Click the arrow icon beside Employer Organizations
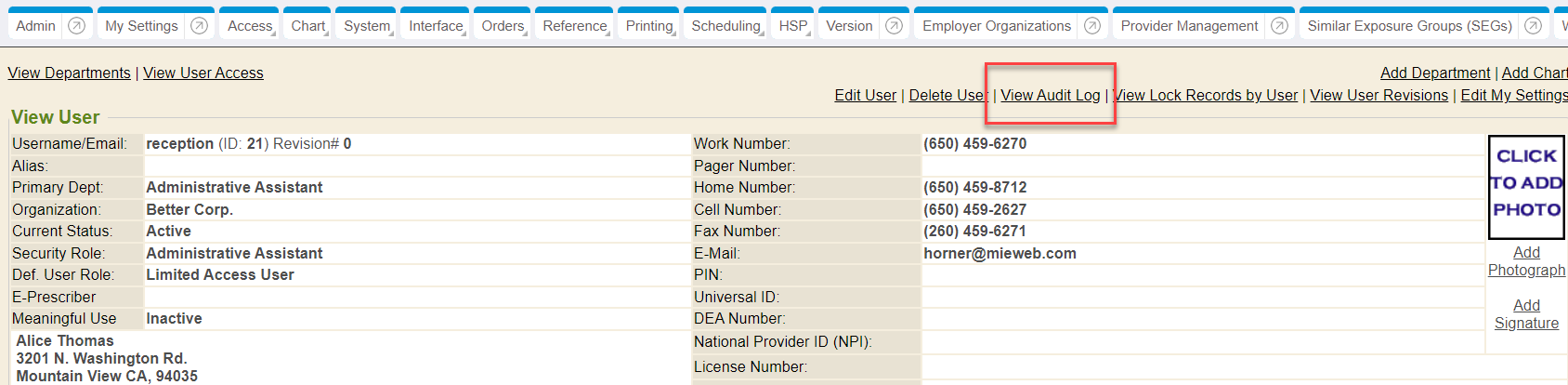The width and height of the screenshot is (1568, 385). coord(1092,26)
